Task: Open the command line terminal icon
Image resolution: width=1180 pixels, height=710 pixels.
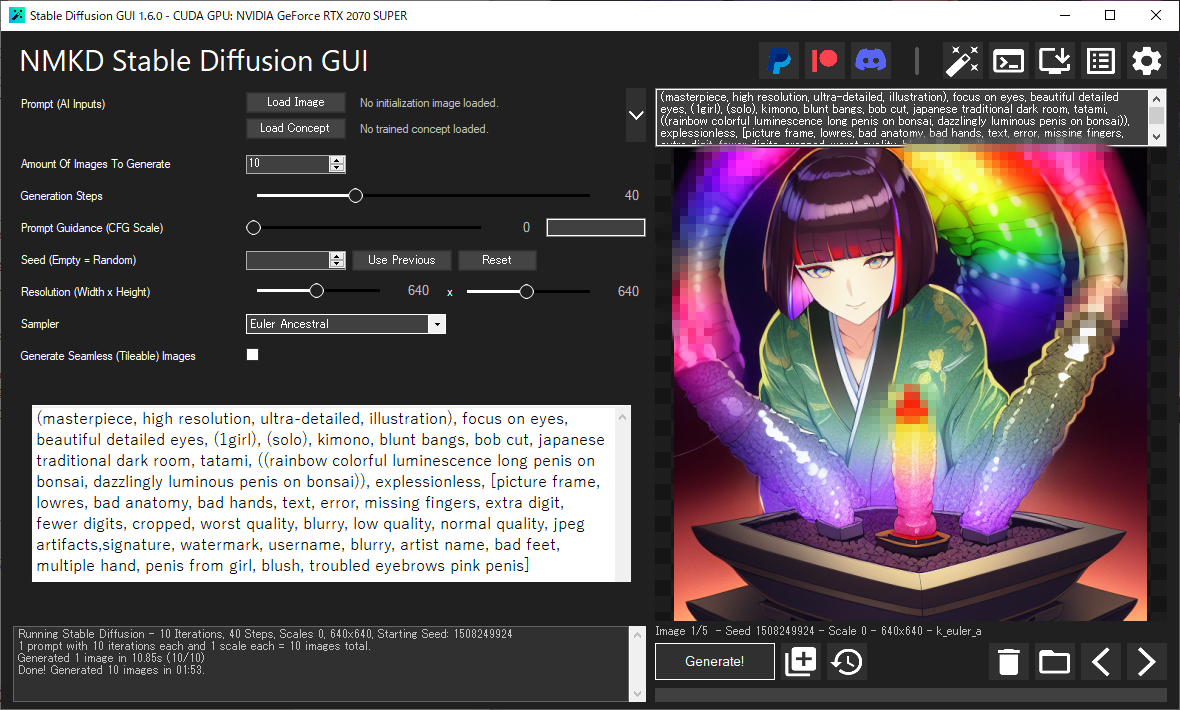Action: point(1008,61)
